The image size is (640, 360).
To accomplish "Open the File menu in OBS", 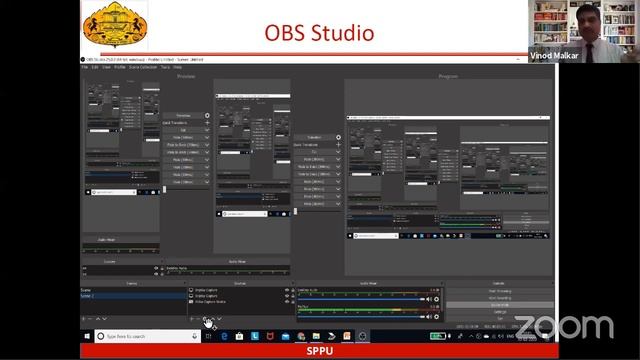I will point(84,67).
